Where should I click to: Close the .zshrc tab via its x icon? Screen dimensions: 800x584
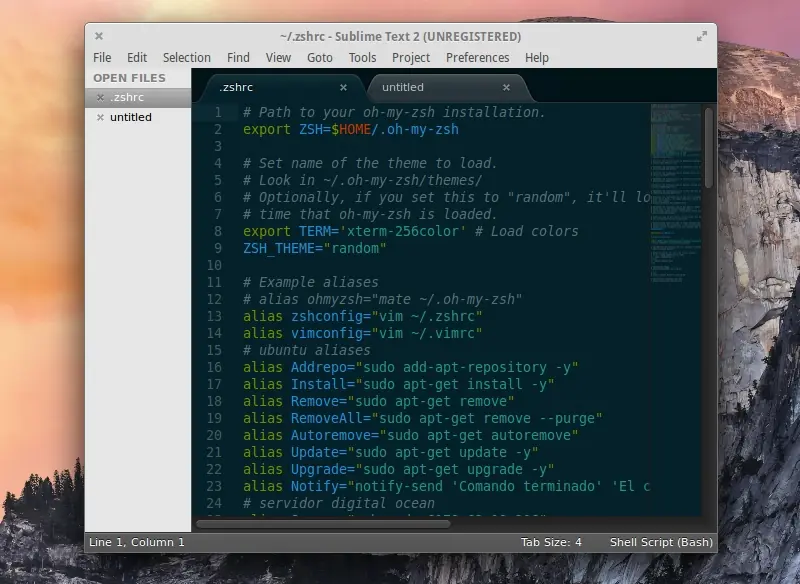coord(343,88)
